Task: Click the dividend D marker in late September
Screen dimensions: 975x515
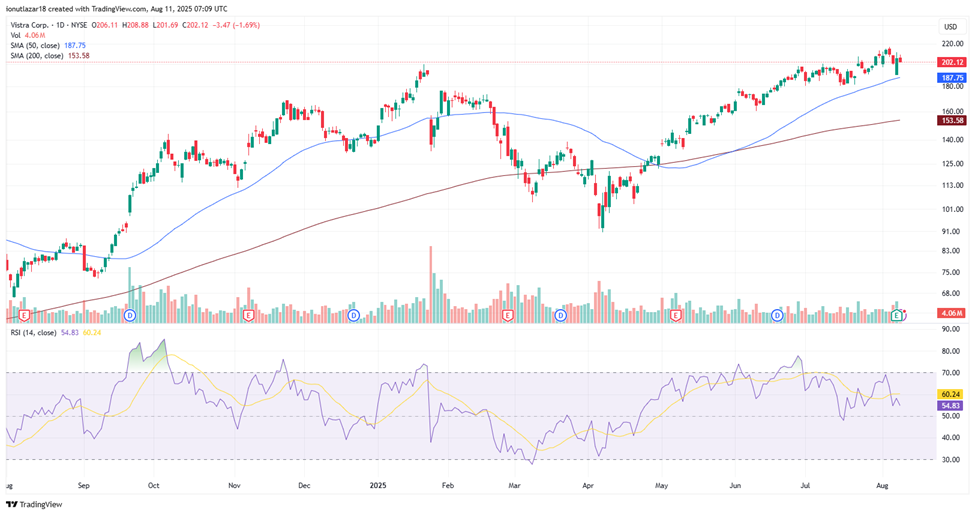Action: (130, 315)
